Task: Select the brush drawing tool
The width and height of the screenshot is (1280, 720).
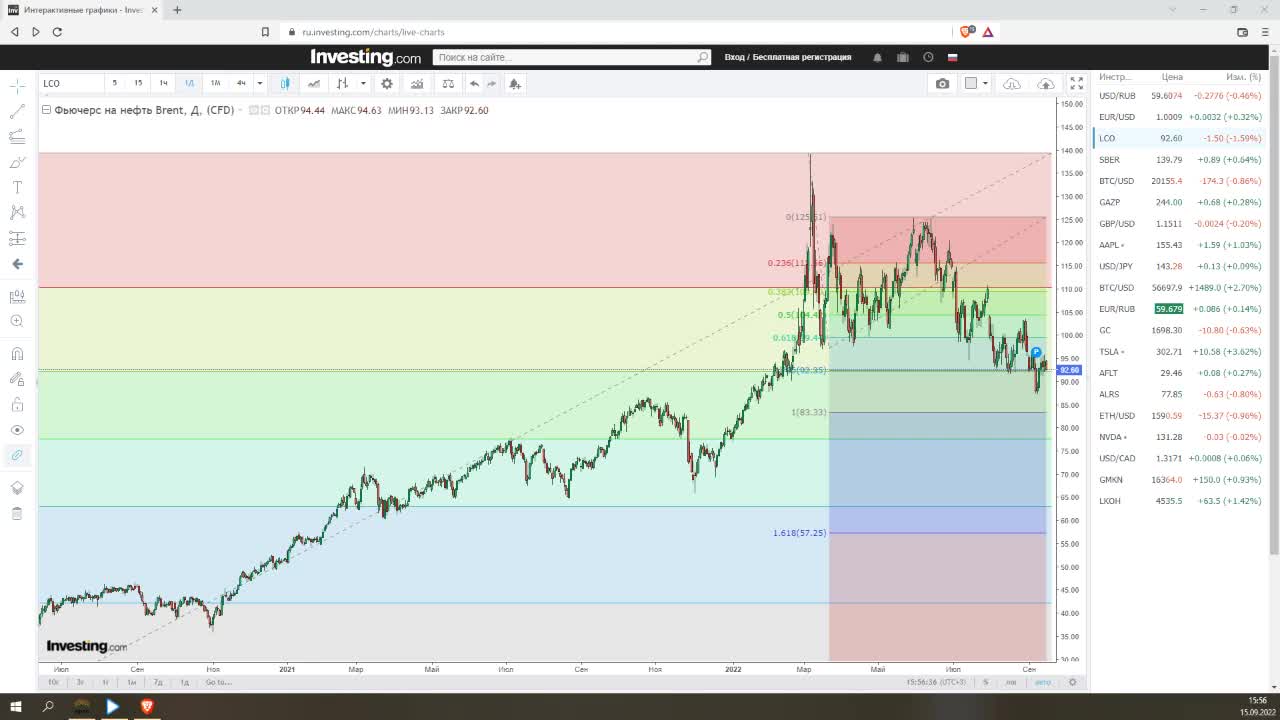Action: [x=17, y=162]
